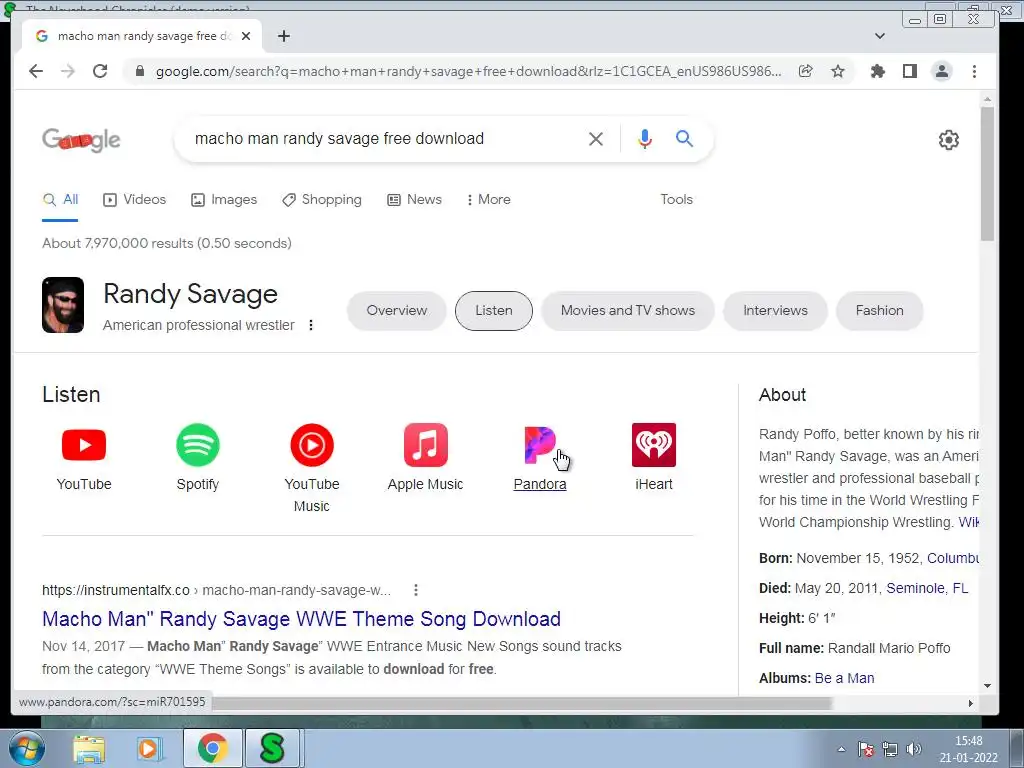Open a new browser tab
1024x768 pixels.
click(283, 36)
